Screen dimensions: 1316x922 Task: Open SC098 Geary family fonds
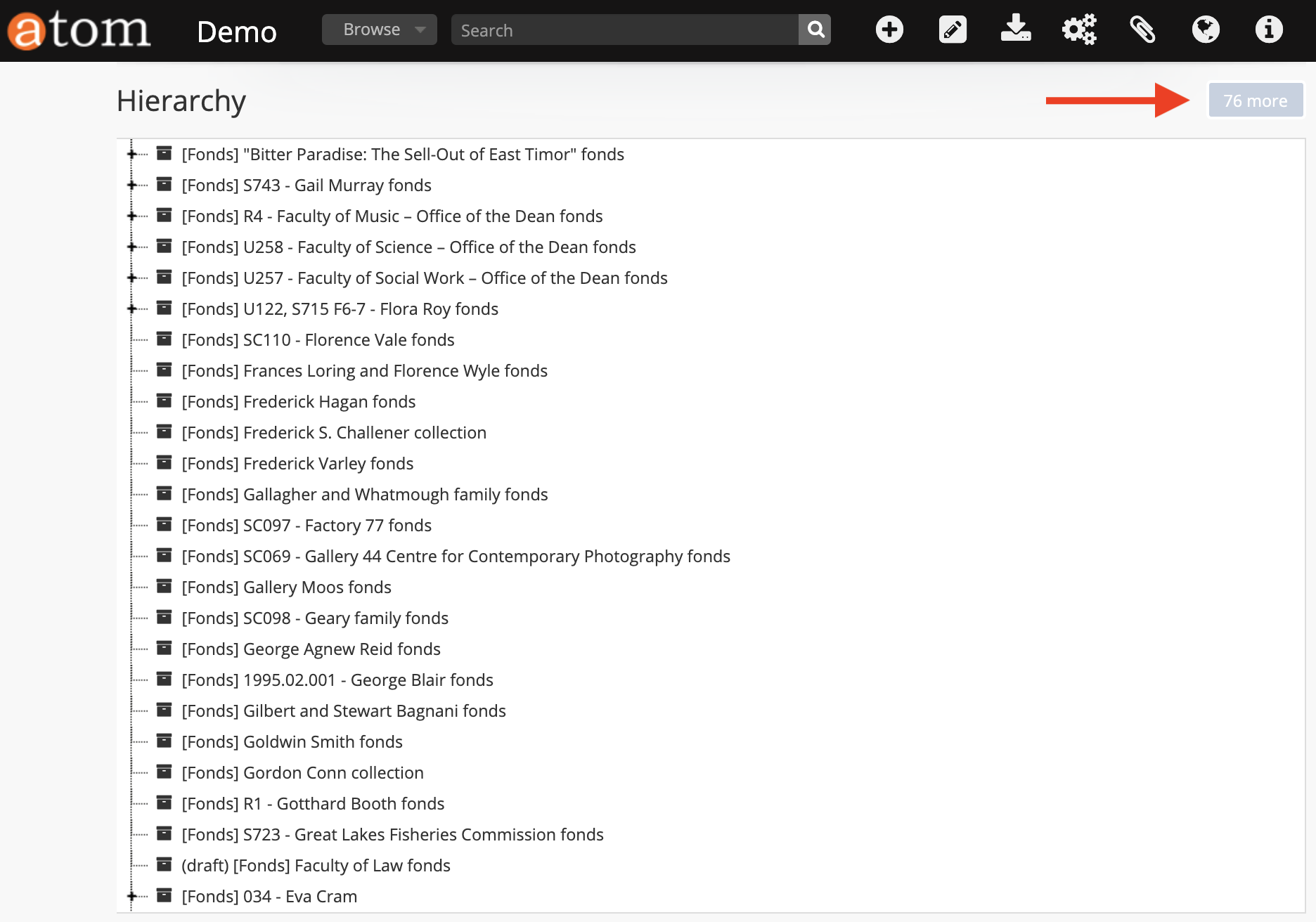[x=315, y=618]
